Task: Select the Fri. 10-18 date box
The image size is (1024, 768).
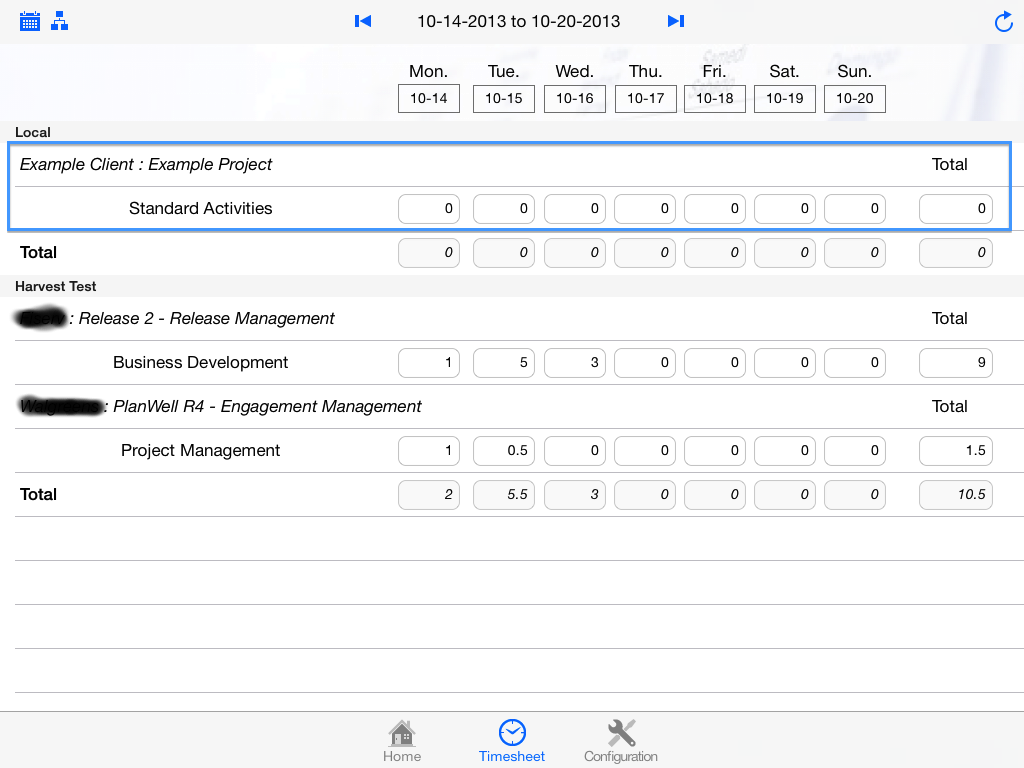Action: tap(715, 99)
